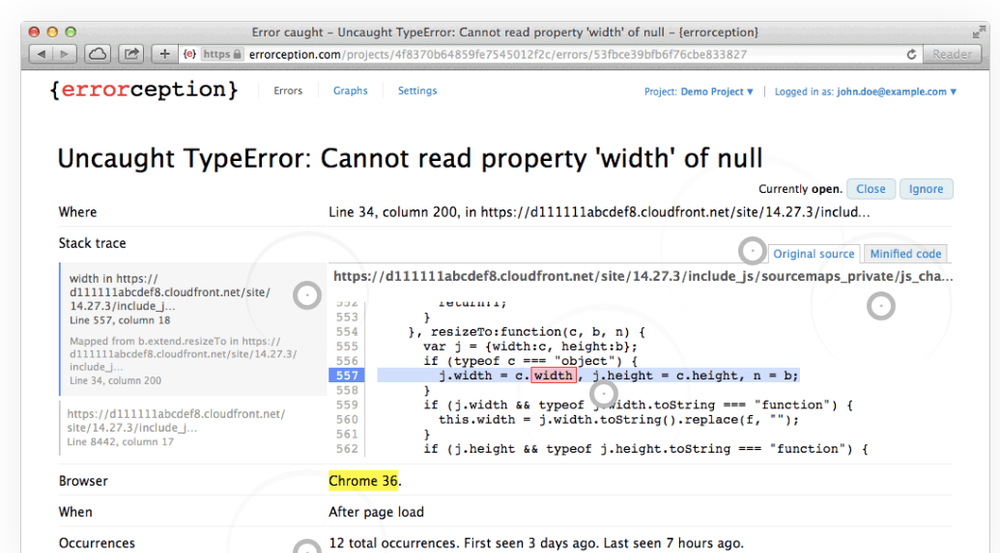
Task: Click the Ignore button
Action: click(x=926, y=189)
